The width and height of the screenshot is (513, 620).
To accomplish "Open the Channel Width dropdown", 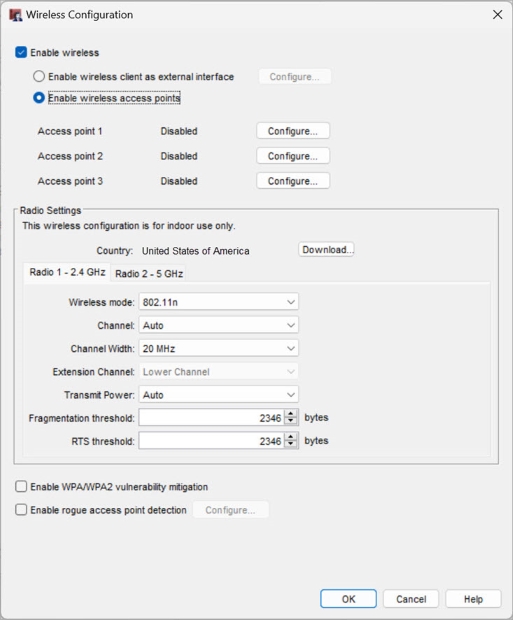I will (218, 348).
